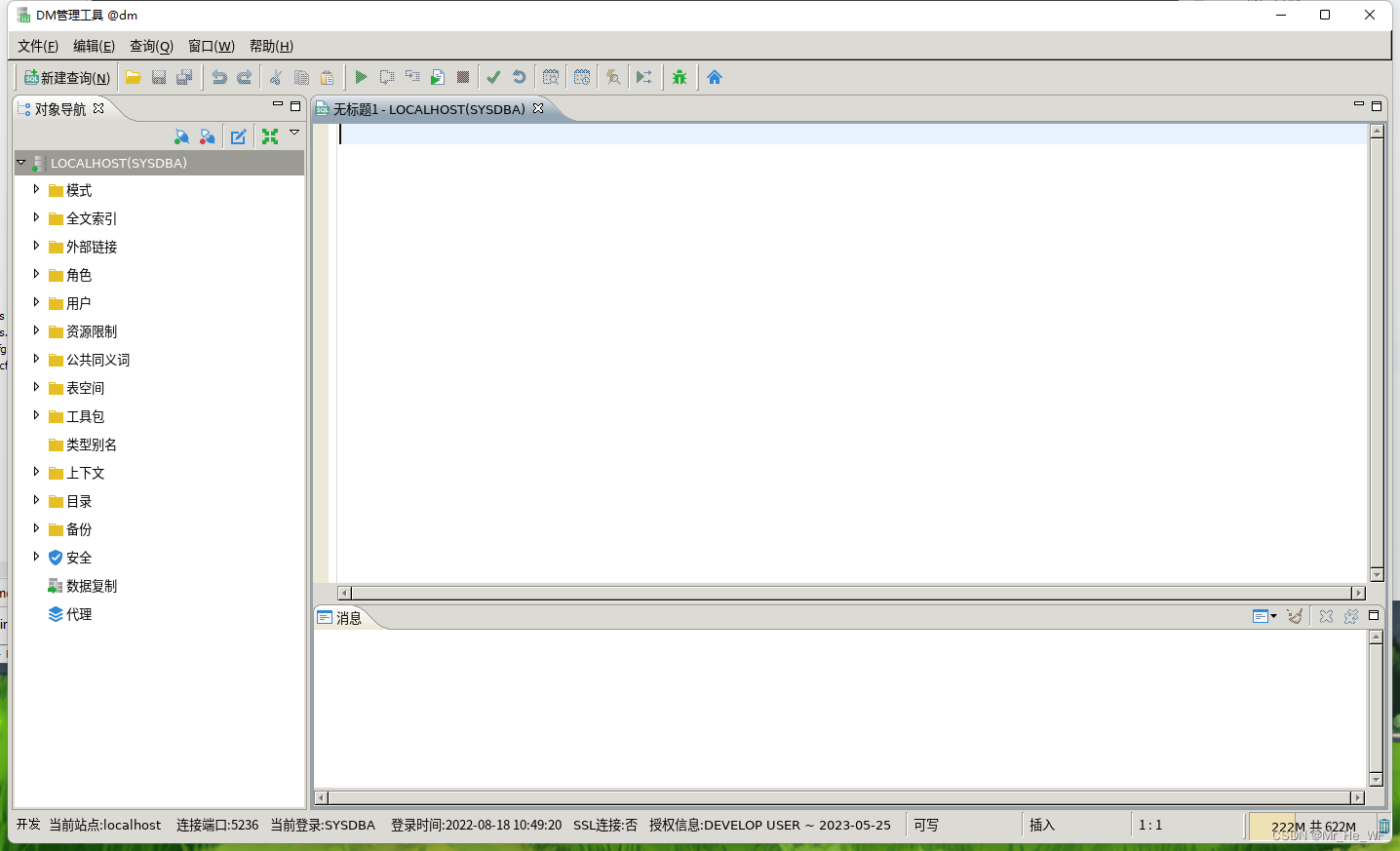Click the message pane scrollbar up arrow

pyautogui.click(x=1376, y=637)
